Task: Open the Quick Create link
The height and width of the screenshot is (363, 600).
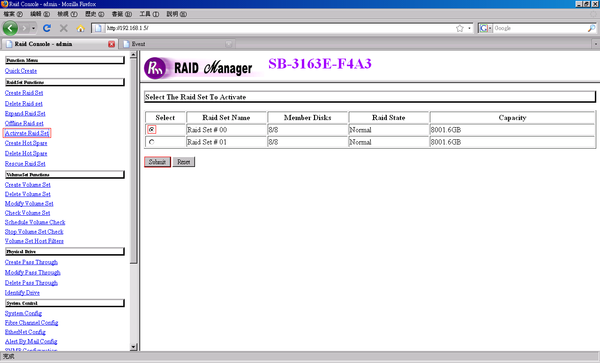Action: [x=21, y=71]
